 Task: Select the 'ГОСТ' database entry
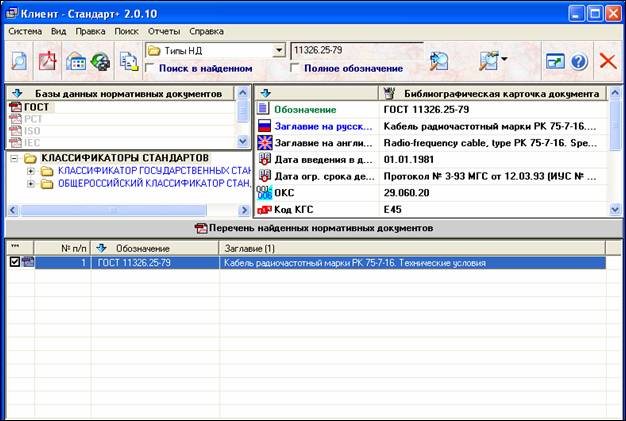pos(36,107)
